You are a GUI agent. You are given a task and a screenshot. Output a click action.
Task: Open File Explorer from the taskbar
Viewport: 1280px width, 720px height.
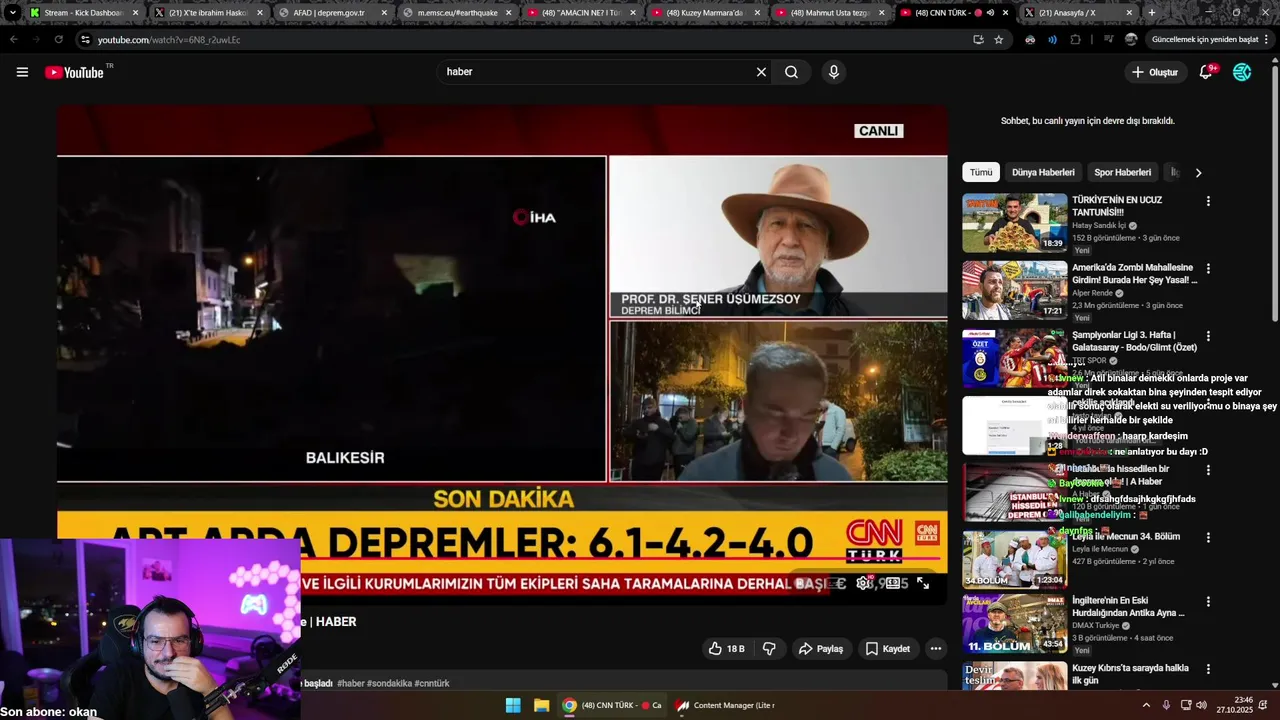pyautogui.click(x=541, y=705)
